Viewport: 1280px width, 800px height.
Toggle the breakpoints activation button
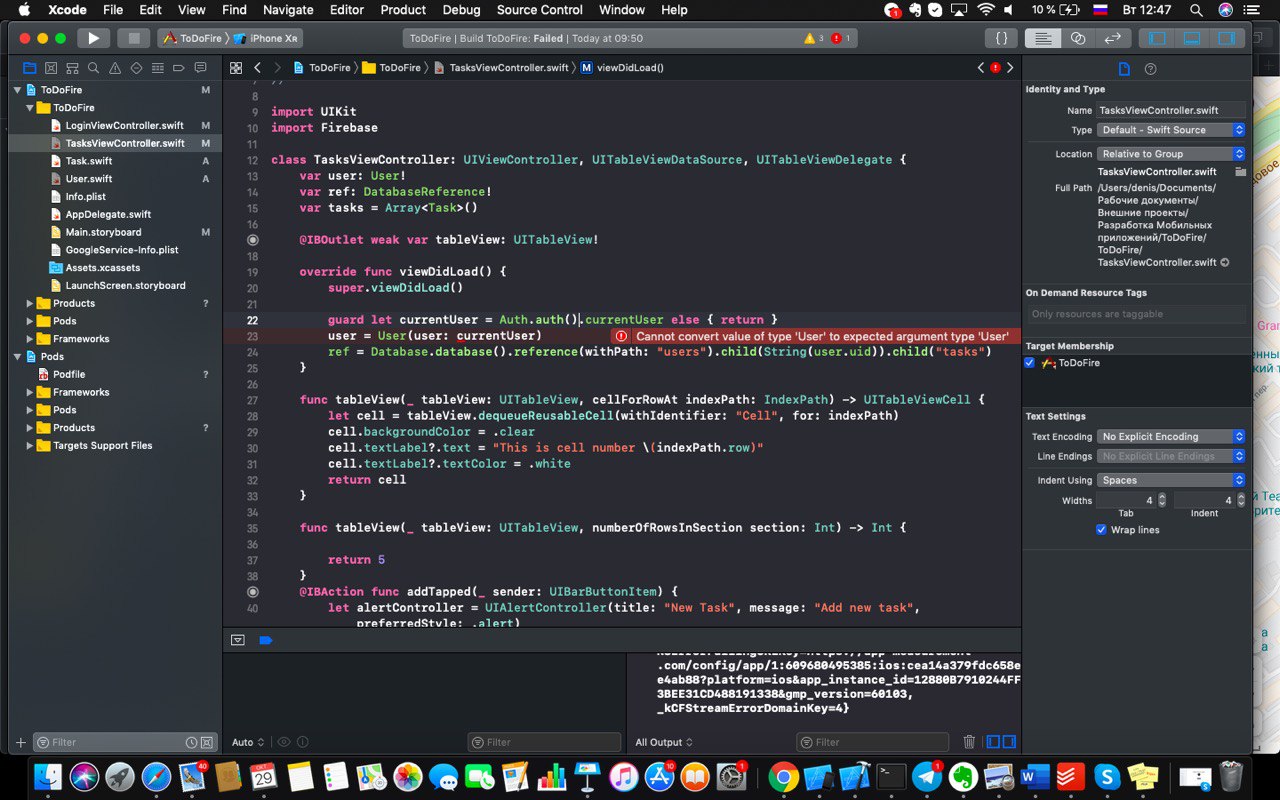tap(265, 640)
